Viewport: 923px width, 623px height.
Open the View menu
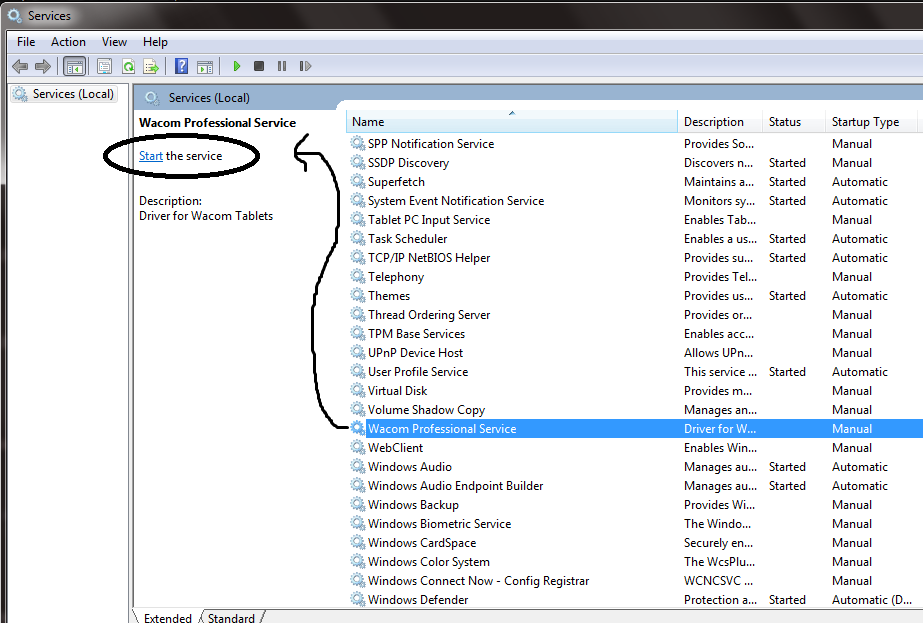tap(114, 42)
